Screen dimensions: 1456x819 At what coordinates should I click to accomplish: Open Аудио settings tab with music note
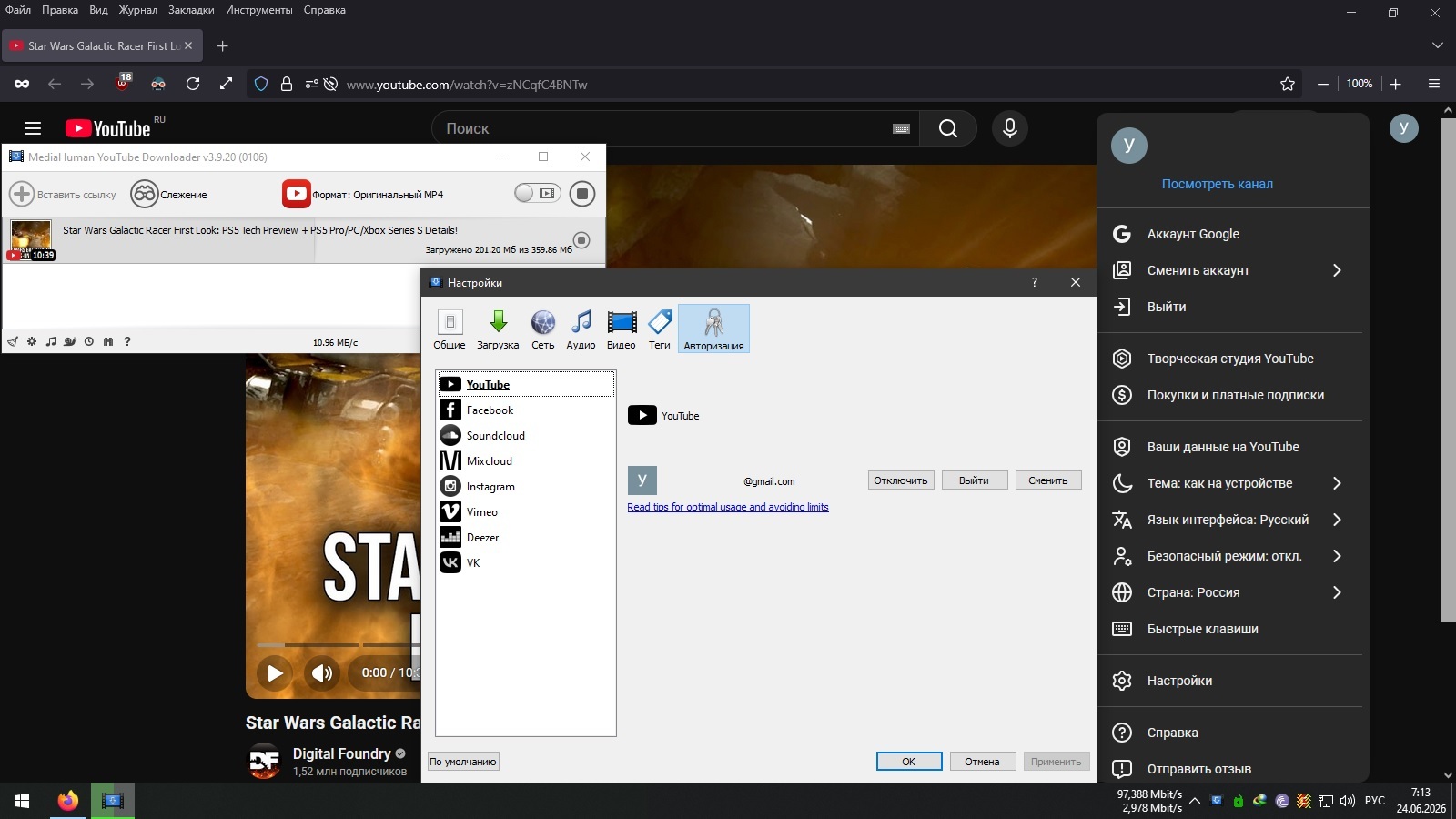coord(581,329)
